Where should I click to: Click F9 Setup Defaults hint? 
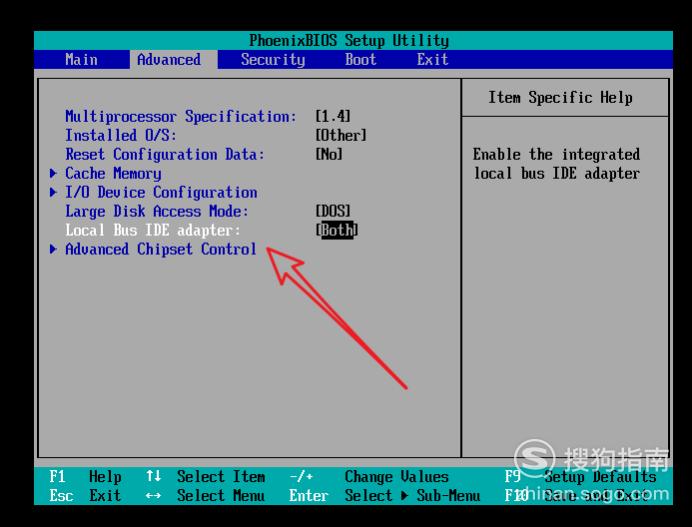coord(580,477)
